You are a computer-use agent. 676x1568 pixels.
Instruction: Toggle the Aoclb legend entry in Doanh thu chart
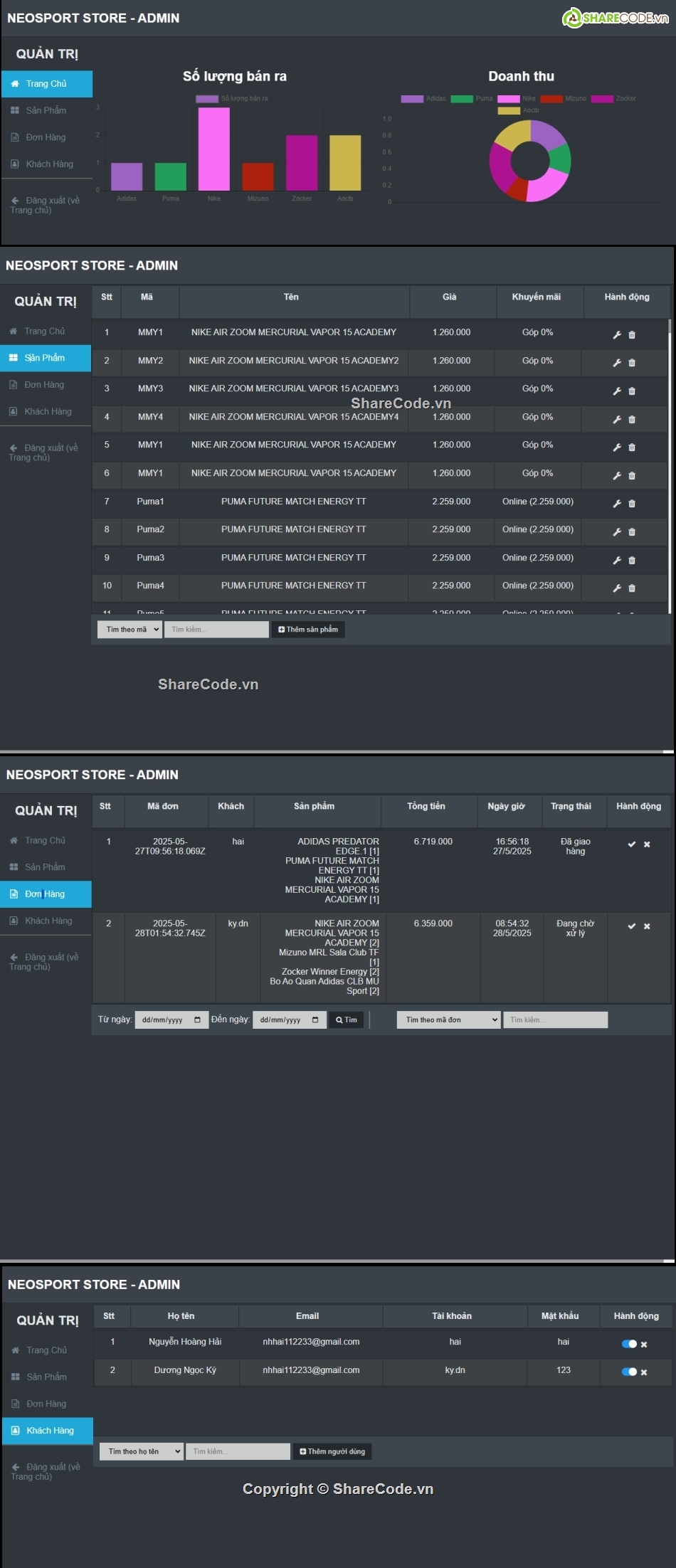tap(519, 110)
